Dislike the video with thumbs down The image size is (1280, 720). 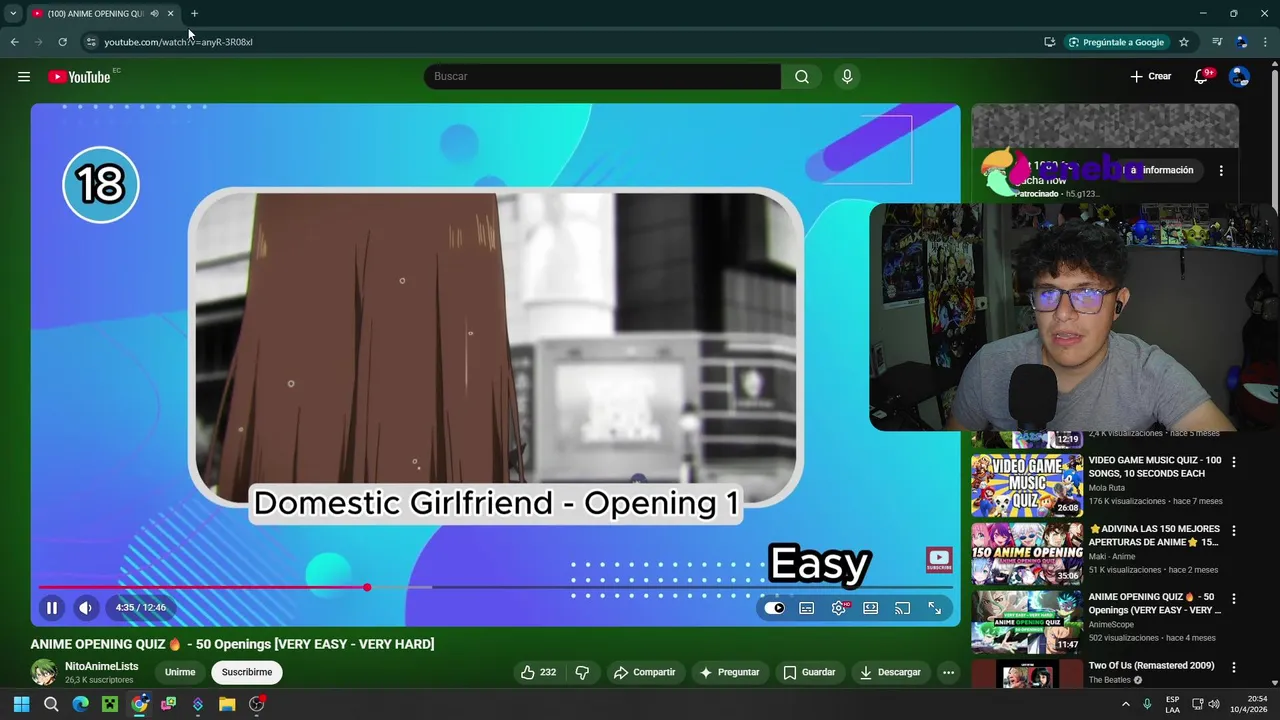(x=582, y=672)
